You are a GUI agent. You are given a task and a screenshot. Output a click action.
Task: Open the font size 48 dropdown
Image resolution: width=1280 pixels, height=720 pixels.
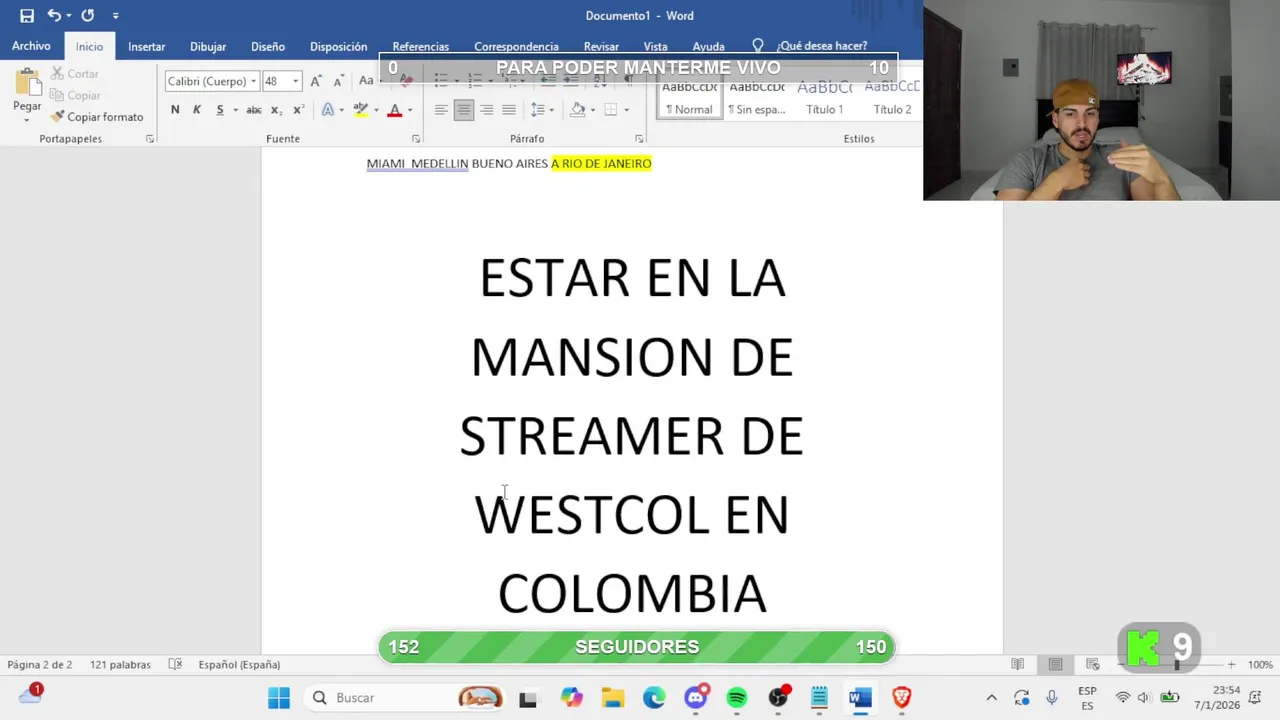(295, 81)
